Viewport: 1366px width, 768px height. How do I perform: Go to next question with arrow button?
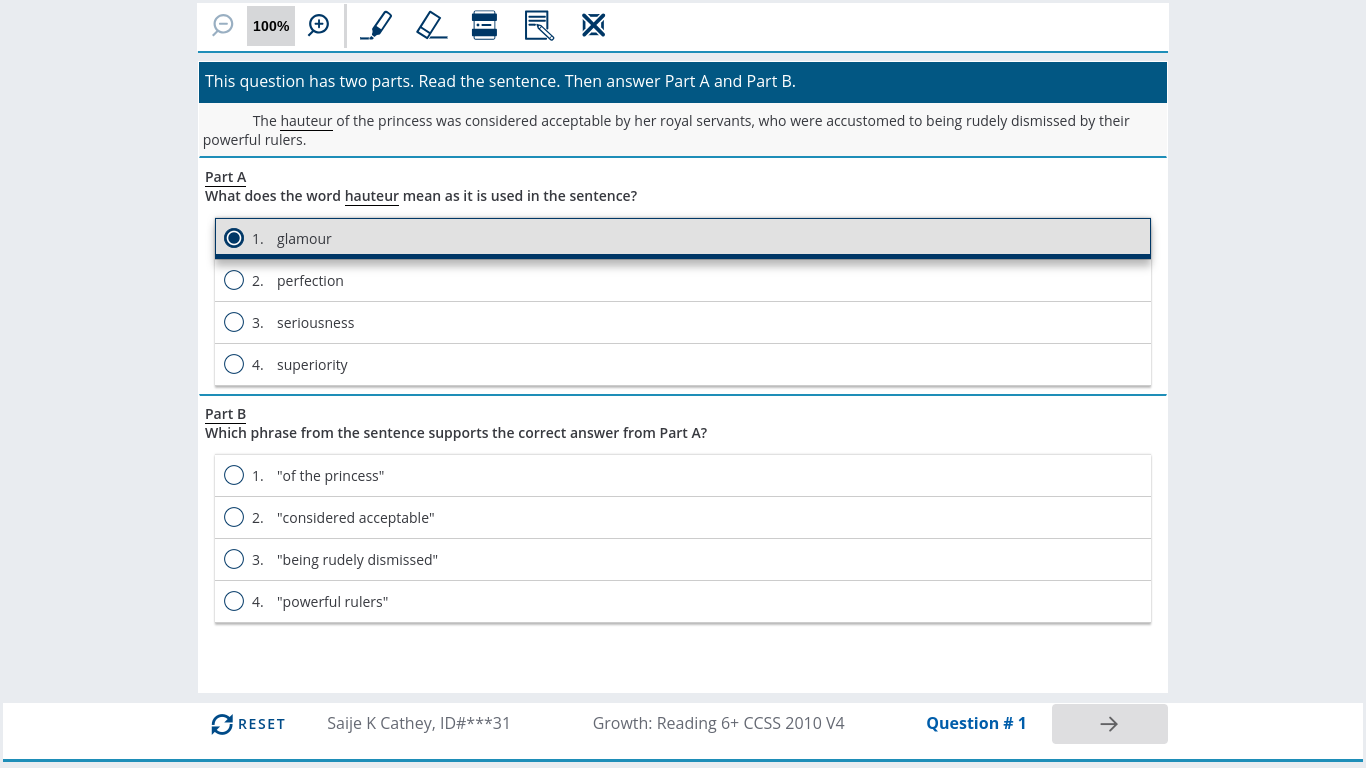click(1109, 724)
